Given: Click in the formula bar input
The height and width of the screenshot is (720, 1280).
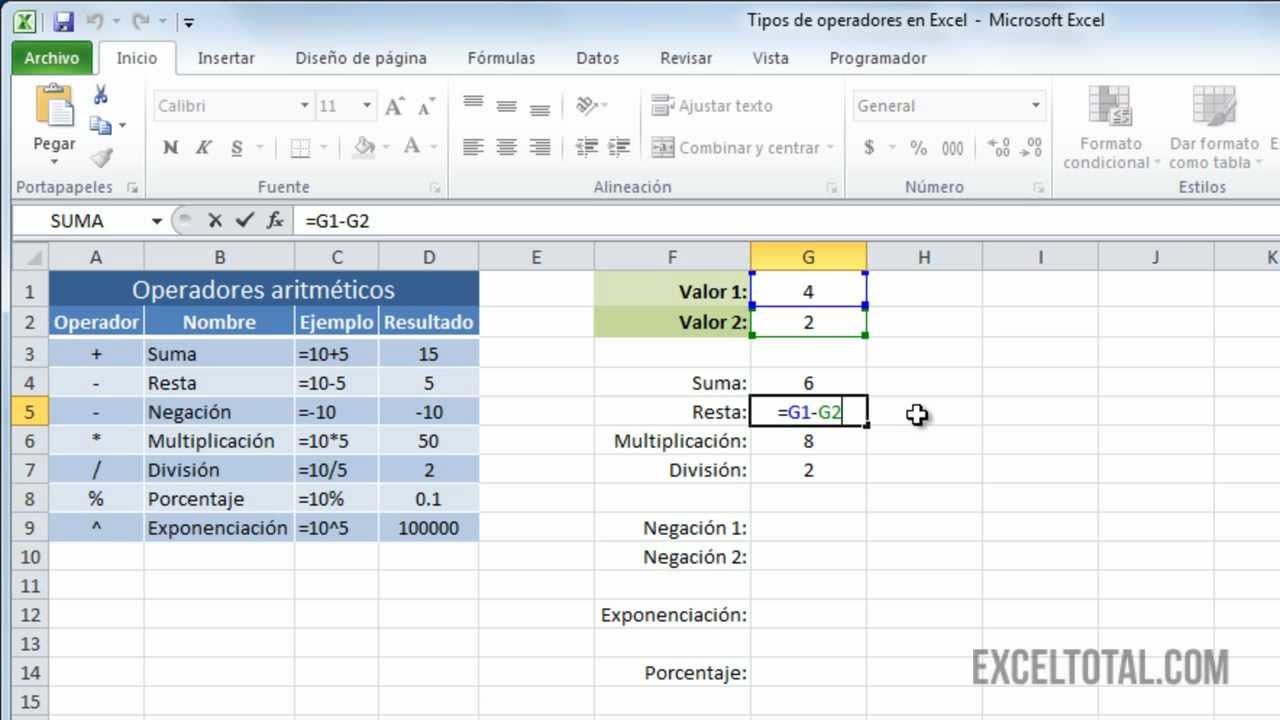Looking at the screenshot, I should point(786,221).
